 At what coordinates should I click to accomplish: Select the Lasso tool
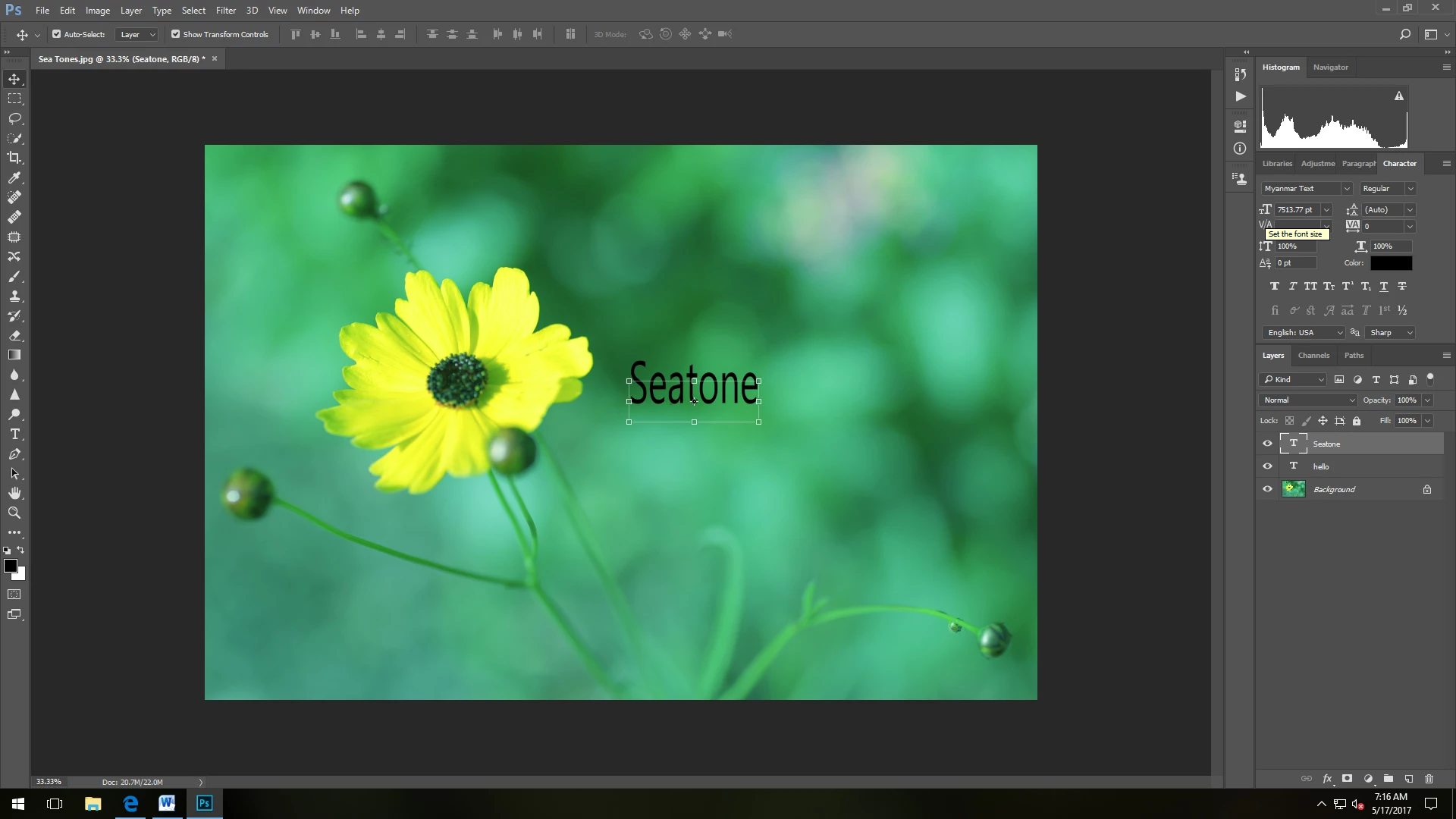coord(14,119)
